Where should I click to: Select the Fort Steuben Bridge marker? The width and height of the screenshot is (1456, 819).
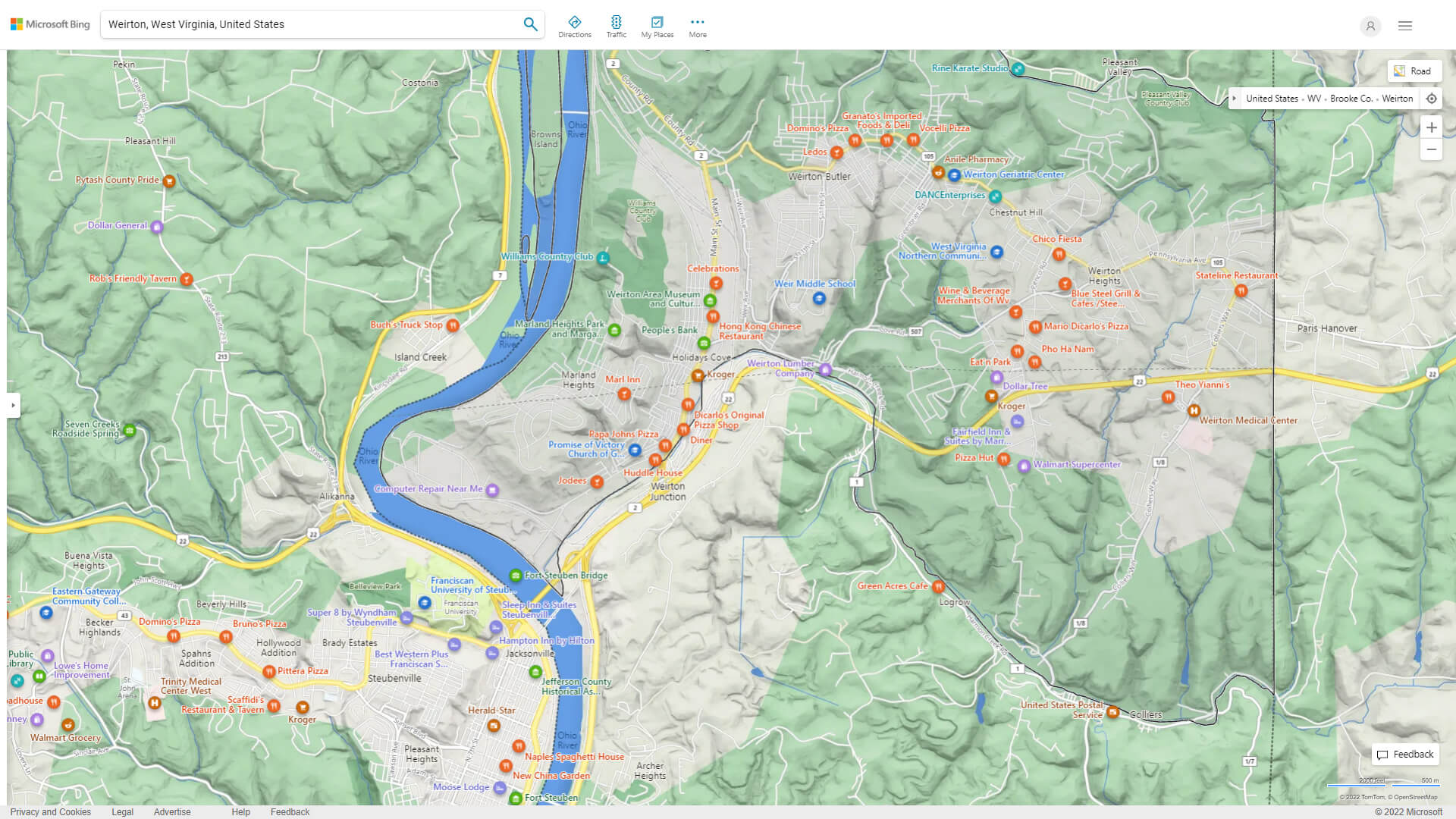coord(516,575)
